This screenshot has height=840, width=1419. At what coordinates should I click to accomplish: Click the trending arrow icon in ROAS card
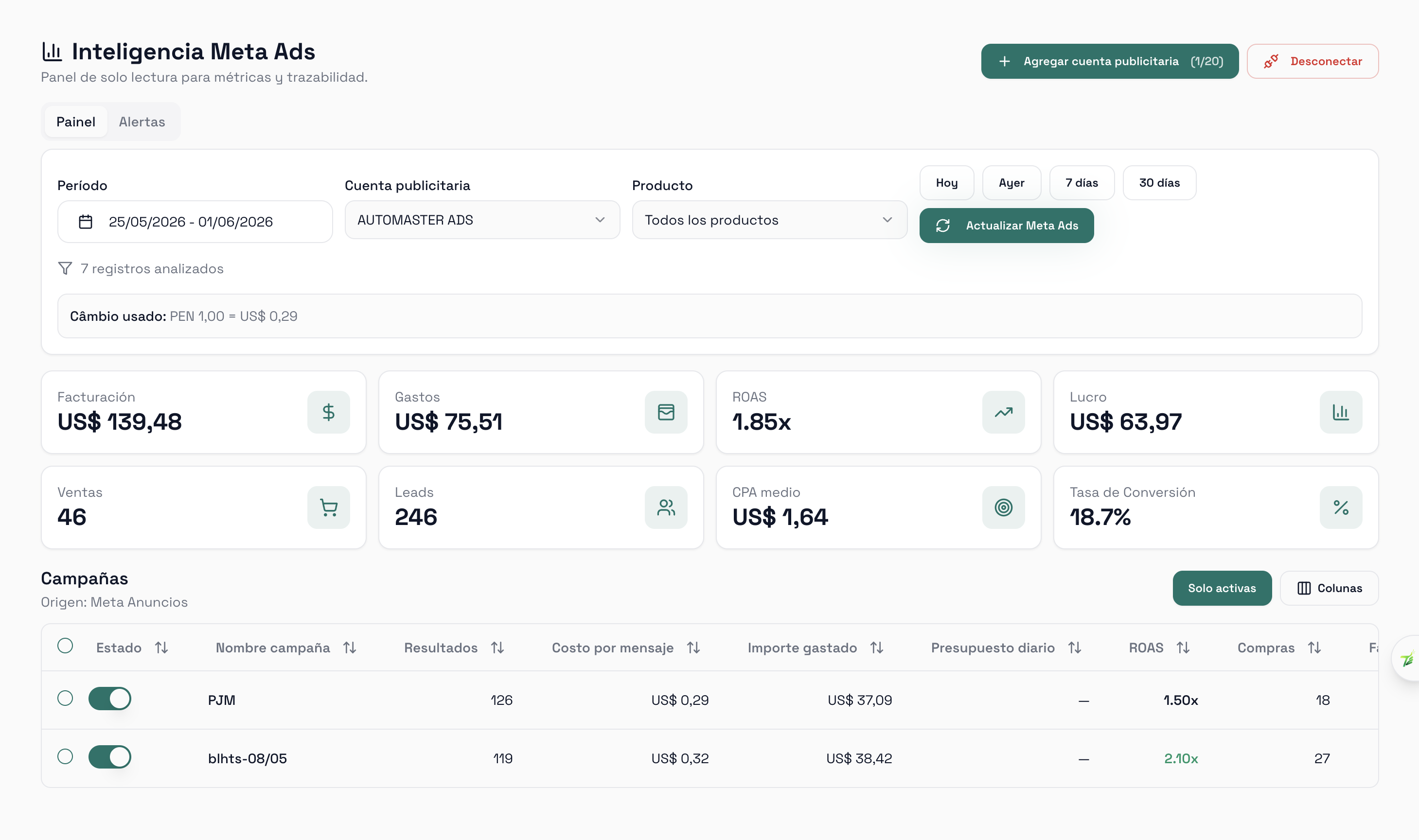(1003, 412)
